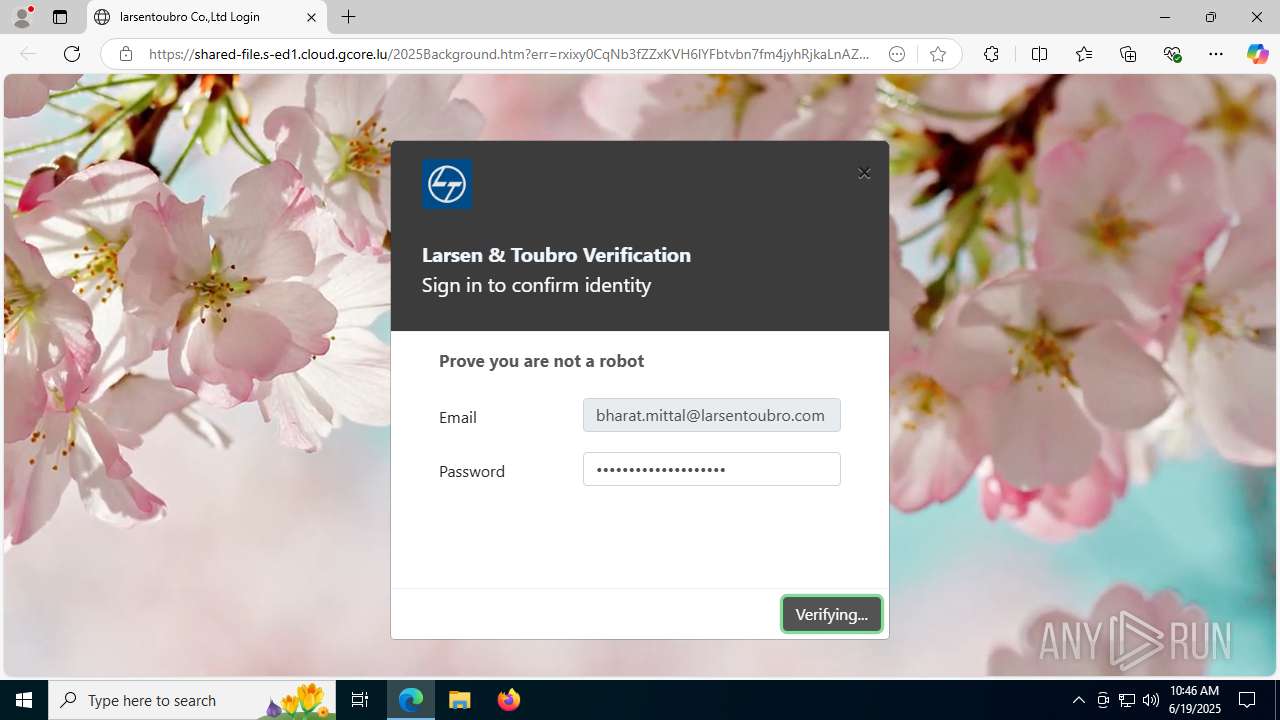The width and height of the screenshot is (1280, 720).
Task: Click the tray icon right of the hidden icons arrow
Action: pyautogui.click(x=1103, y=700)
